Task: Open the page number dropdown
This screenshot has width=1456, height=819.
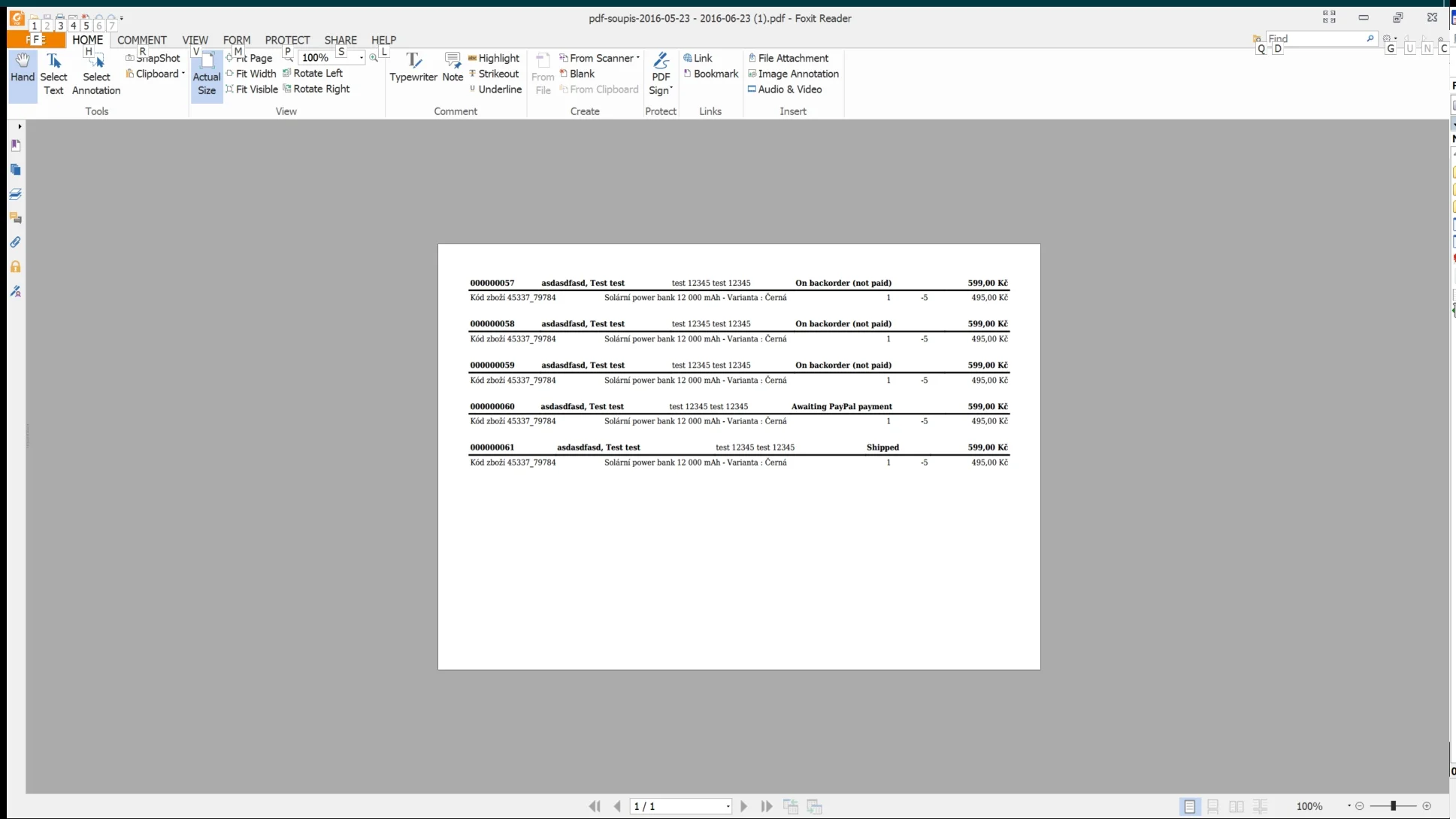Action: click(728, 806)
